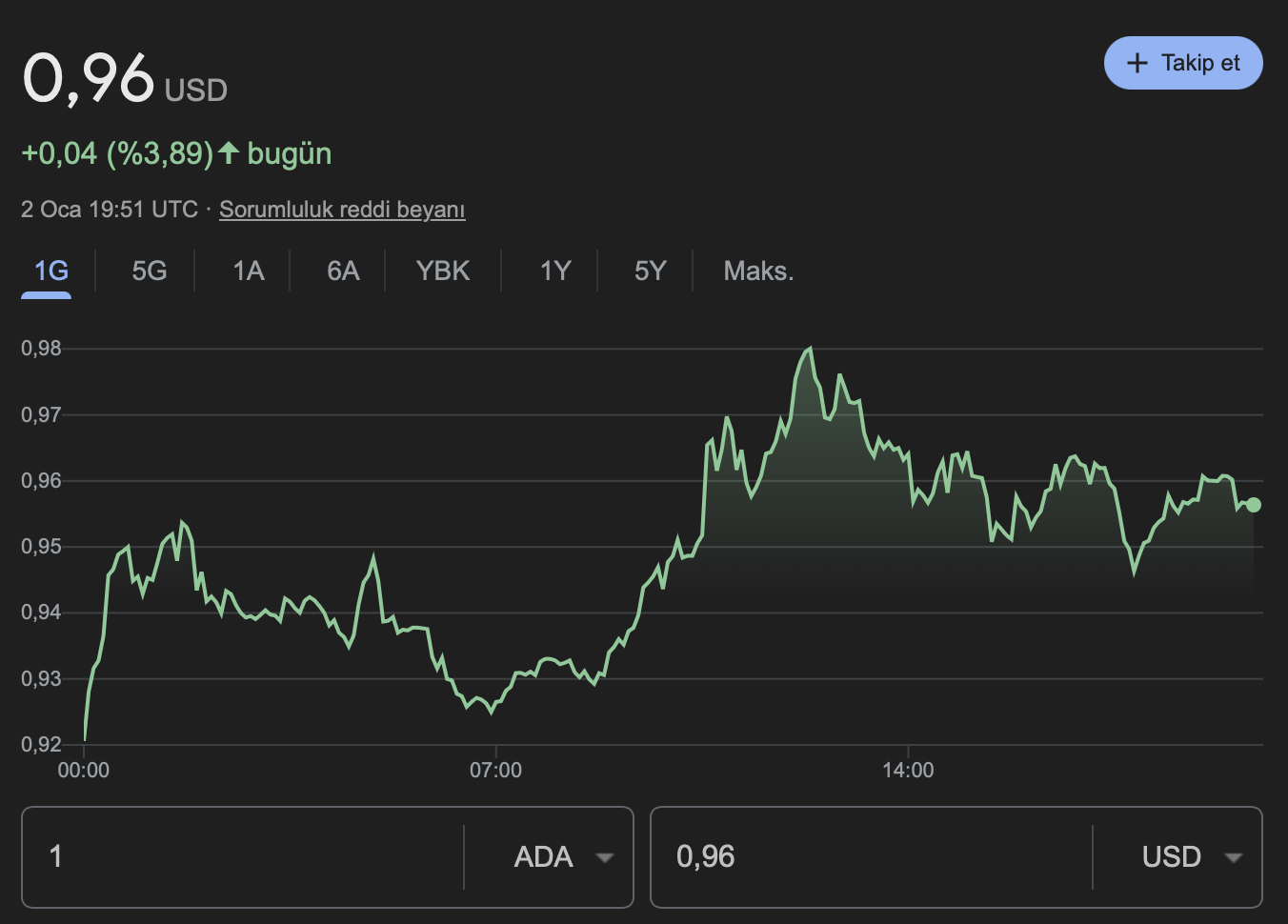The height and width of the screenshot is (924, 1288).
Task: Open the USD currency dropdown
Action: coord(1191,857)
